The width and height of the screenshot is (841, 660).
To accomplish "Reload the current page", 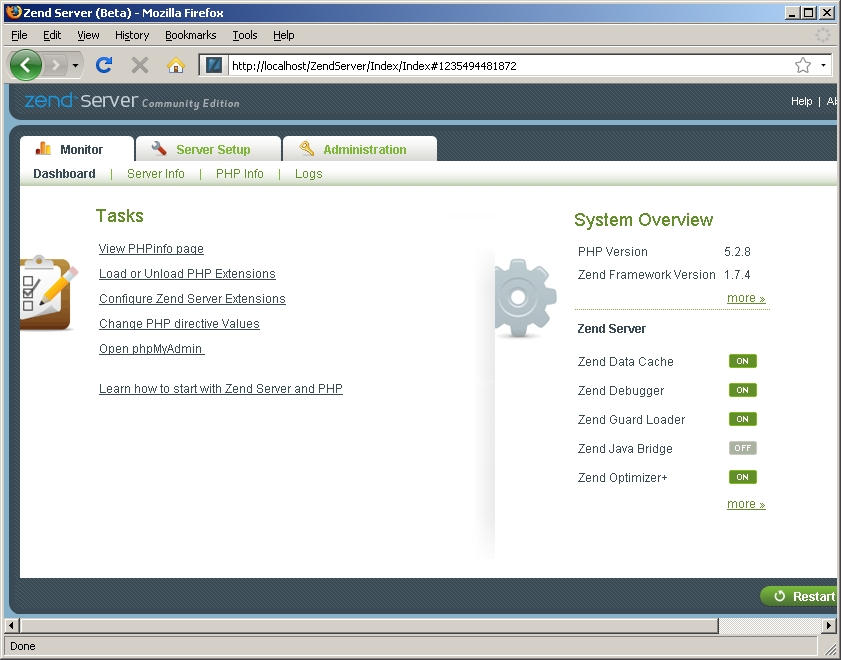I will [x=103, y=65].
